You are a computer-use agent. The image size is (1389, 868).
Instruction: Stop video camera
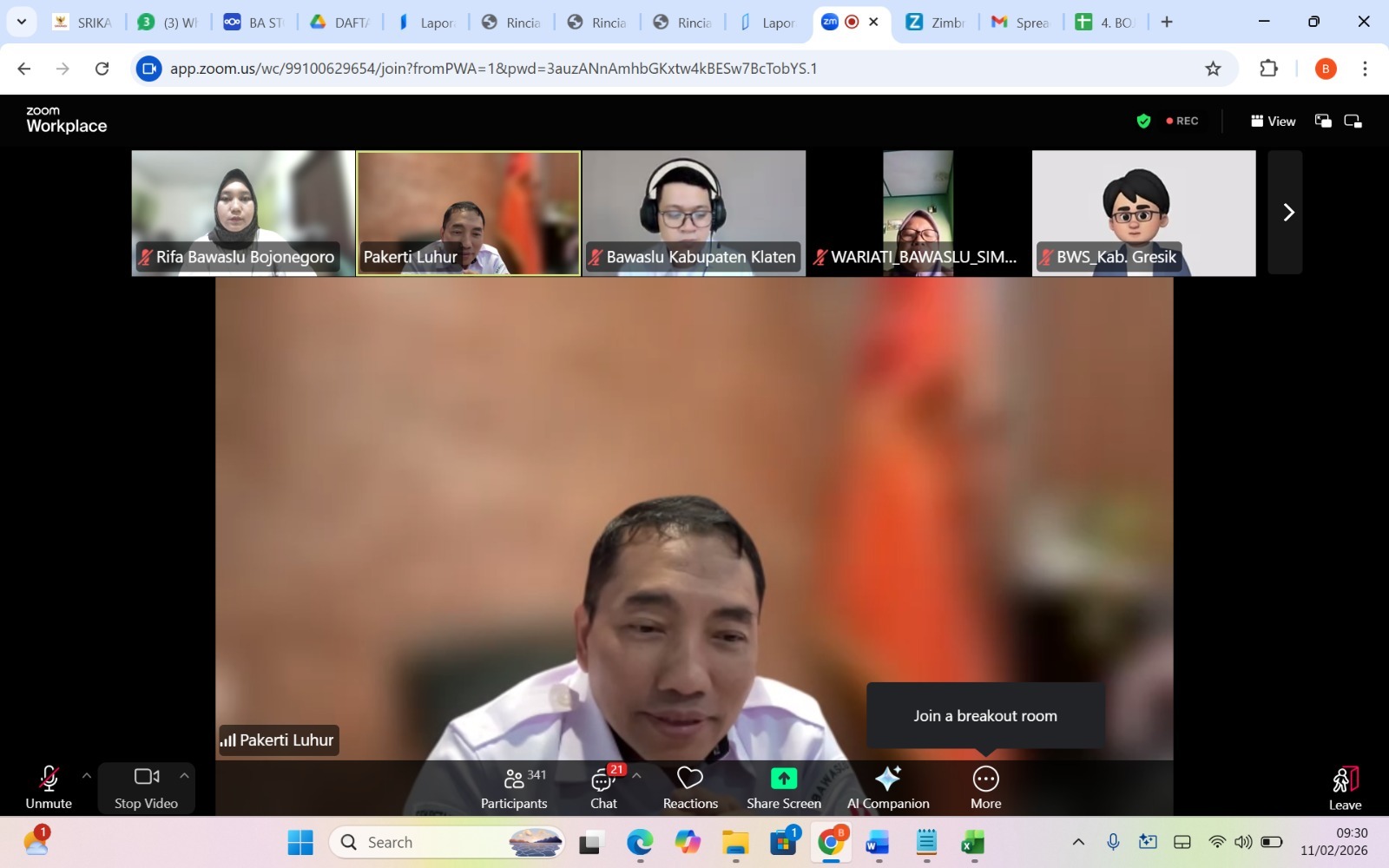tap(146, 787)
